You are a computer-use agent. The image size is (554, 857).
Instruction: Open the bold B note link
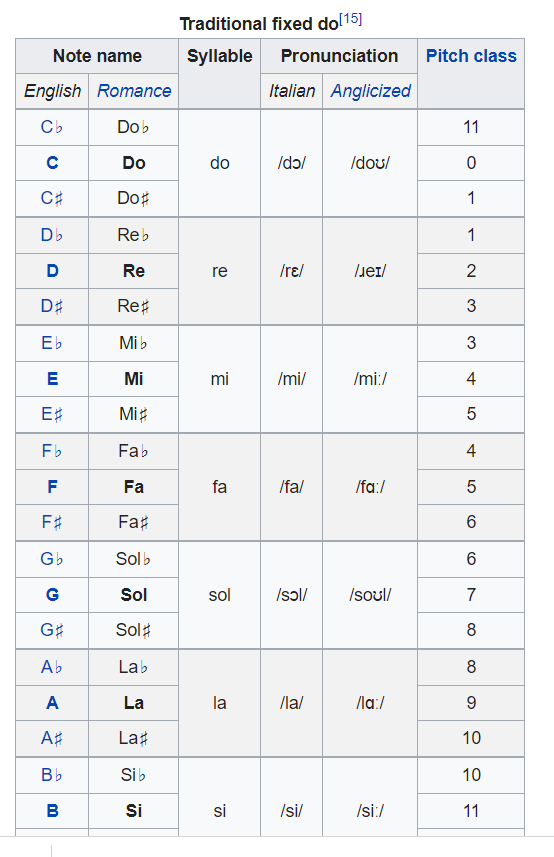tap(52, 811)
